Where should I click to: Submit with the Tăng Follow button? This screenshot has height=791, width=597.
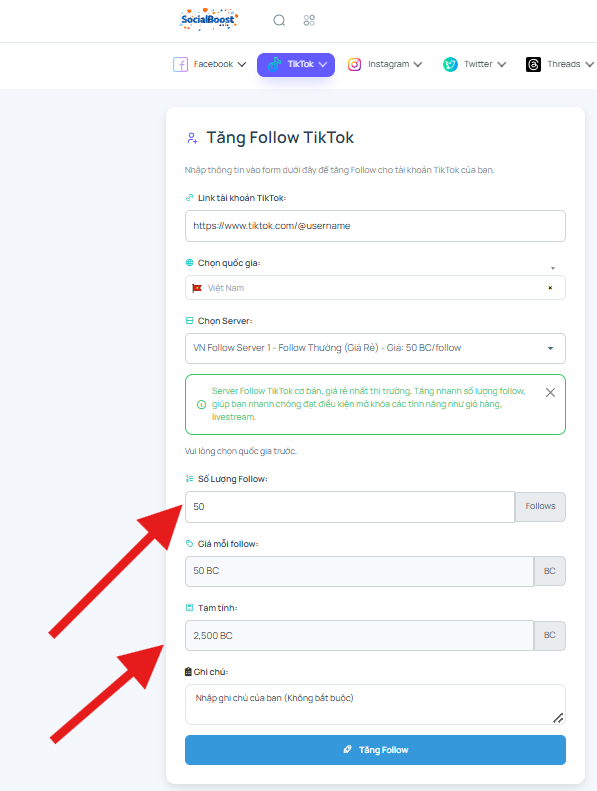[x=375, y=750]
